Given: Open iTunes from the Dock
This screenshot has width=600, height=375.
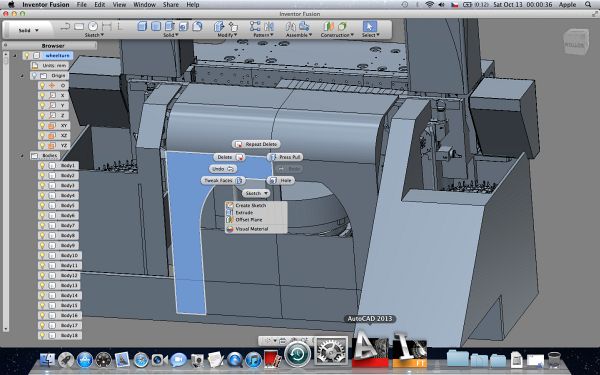Looking at the screenshot, I should [253, 360].
